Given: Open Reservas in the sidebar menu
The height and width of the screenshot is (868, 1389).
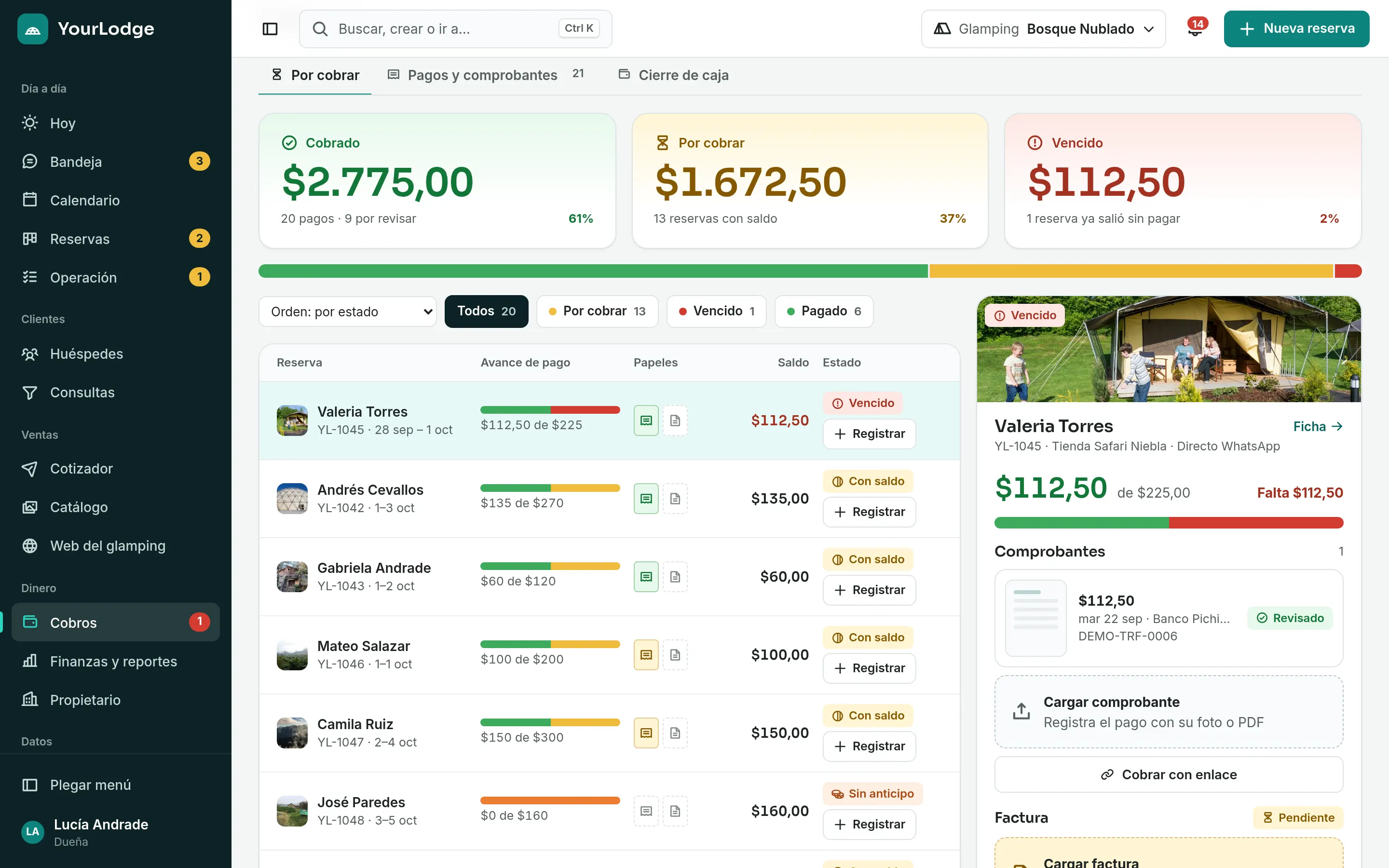Looking at the screenshot, I should click(115, 238).
